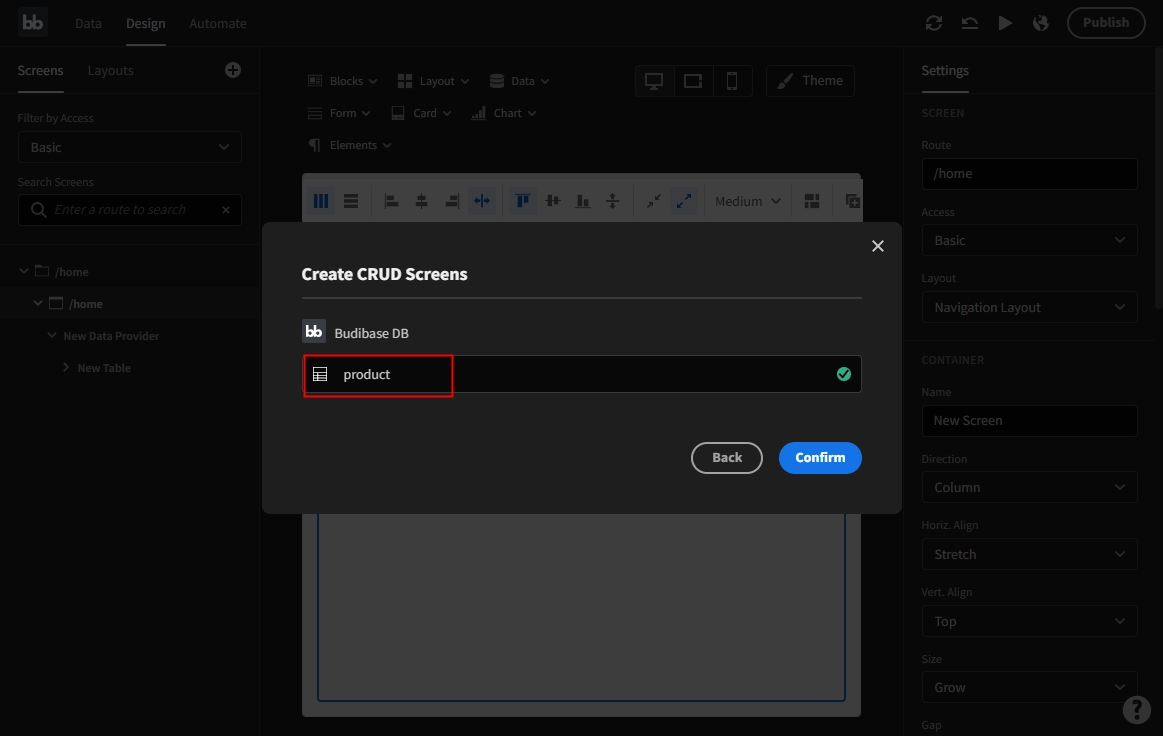Image resolution: width=1163 pixels, height=736 pixels.
Task: Click the Back button
Action: [727, 457]
